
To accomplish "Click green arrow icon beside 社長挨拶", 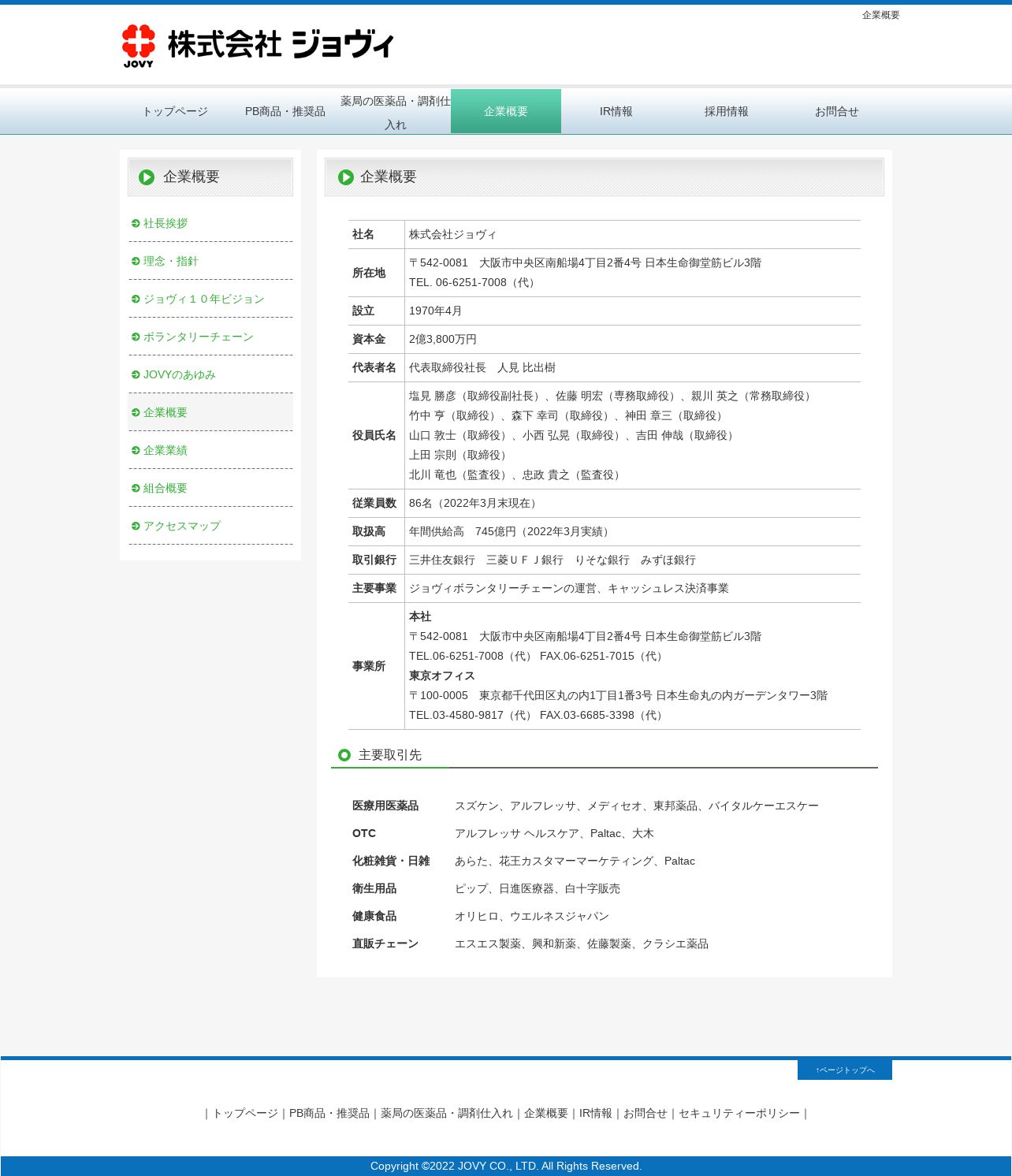I will (136, 224).
